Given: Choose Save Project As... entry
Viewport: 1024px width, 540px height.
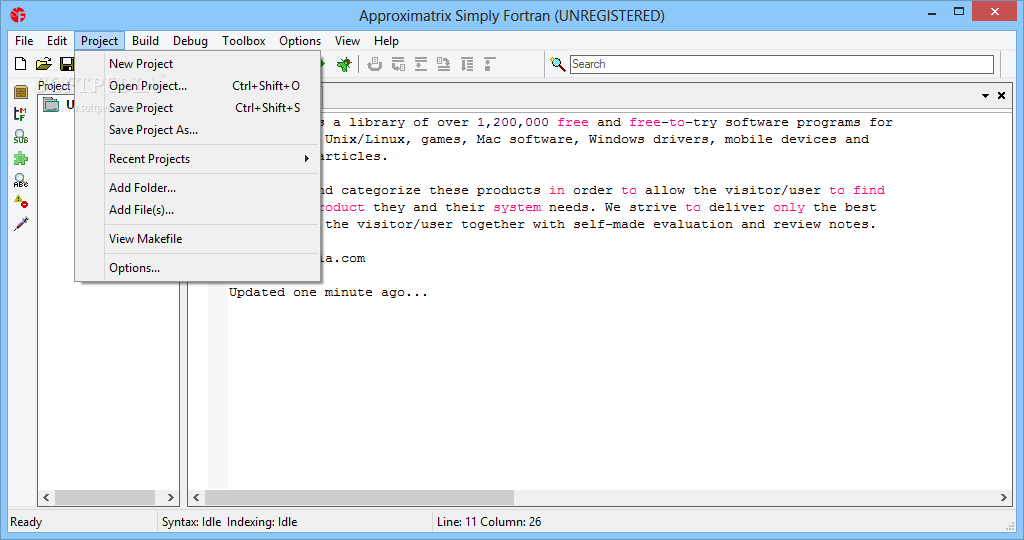Looking at the screenshot, I should pos(197,130).
